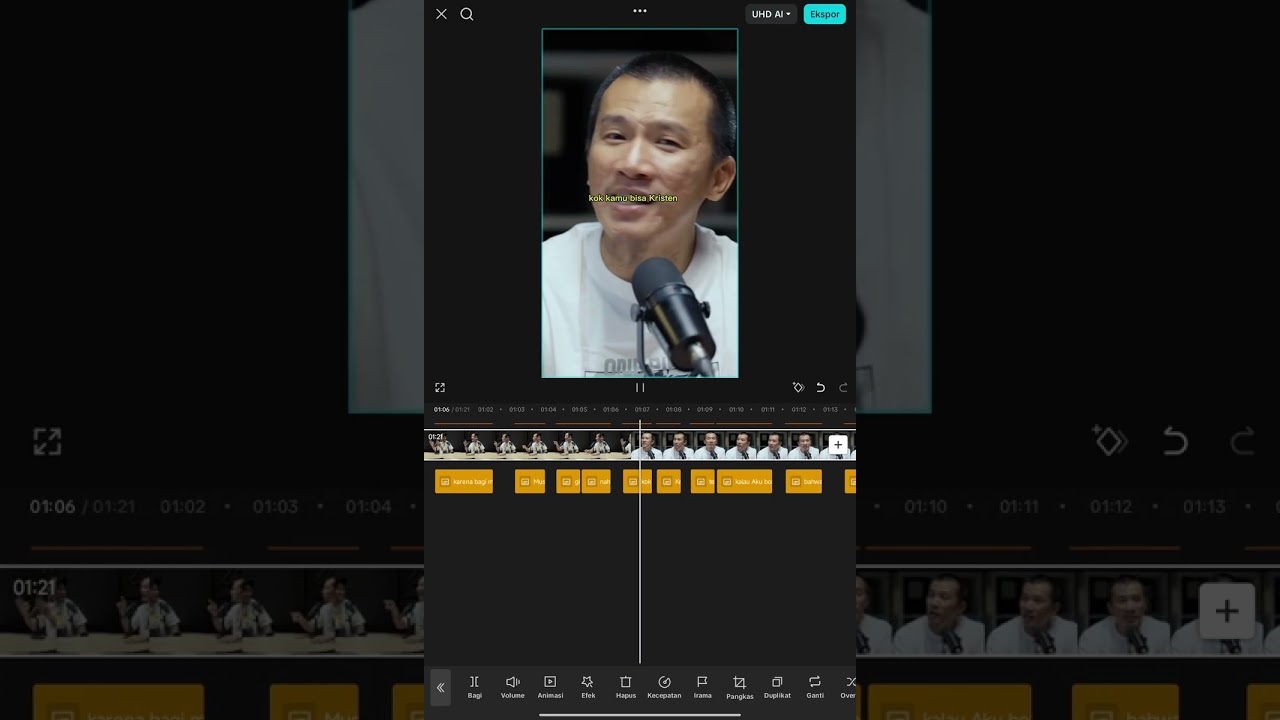Select the 'nah' caption clip
Screen dimensions: 1280x720
(x=596, y=481)
